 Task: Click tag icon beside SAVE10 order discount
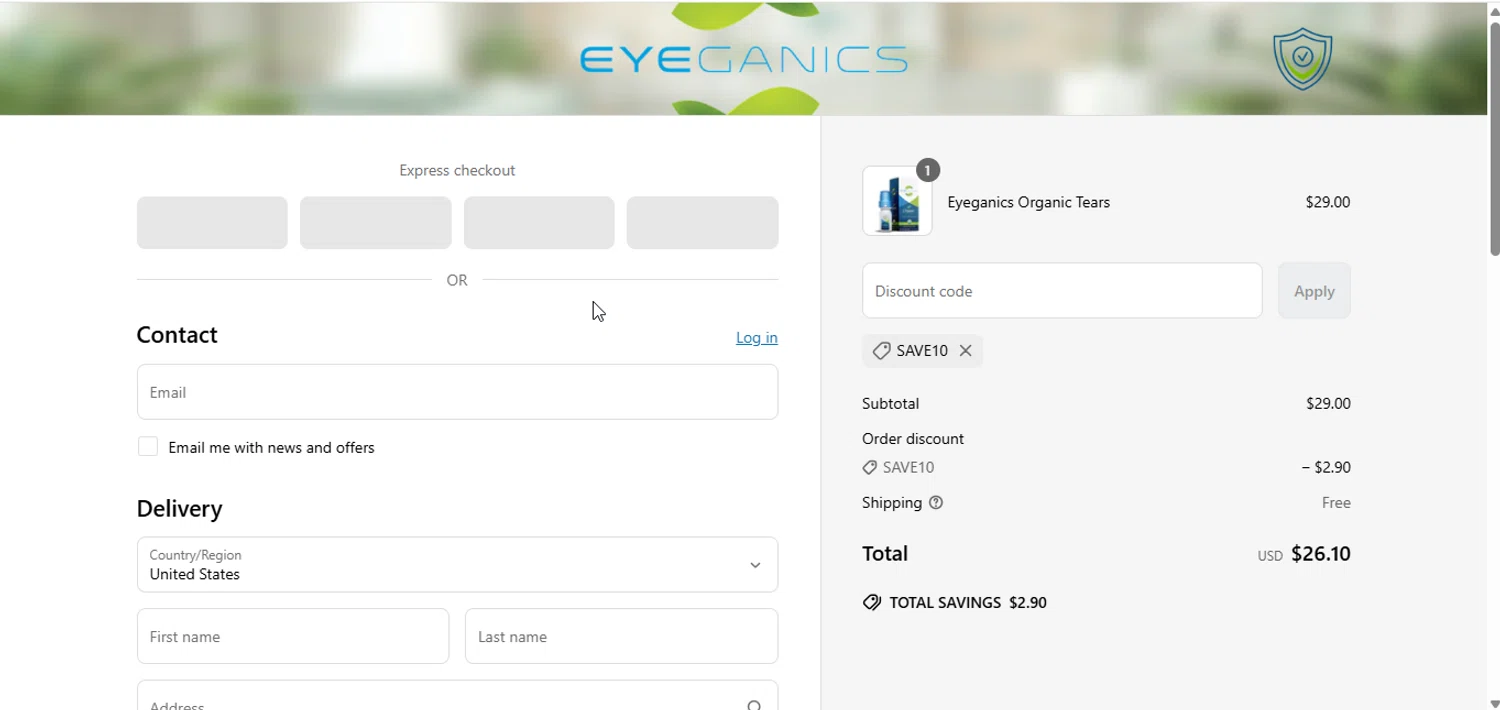click(870, 467)
